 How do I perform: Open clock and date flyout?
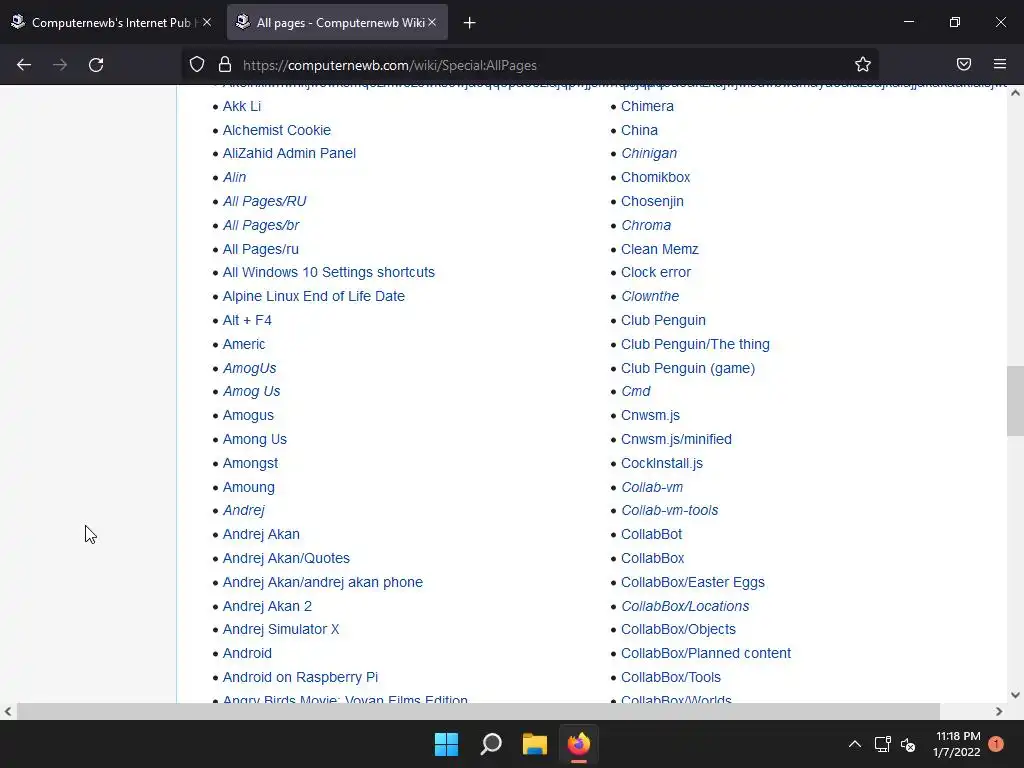[x=957, y=744]
